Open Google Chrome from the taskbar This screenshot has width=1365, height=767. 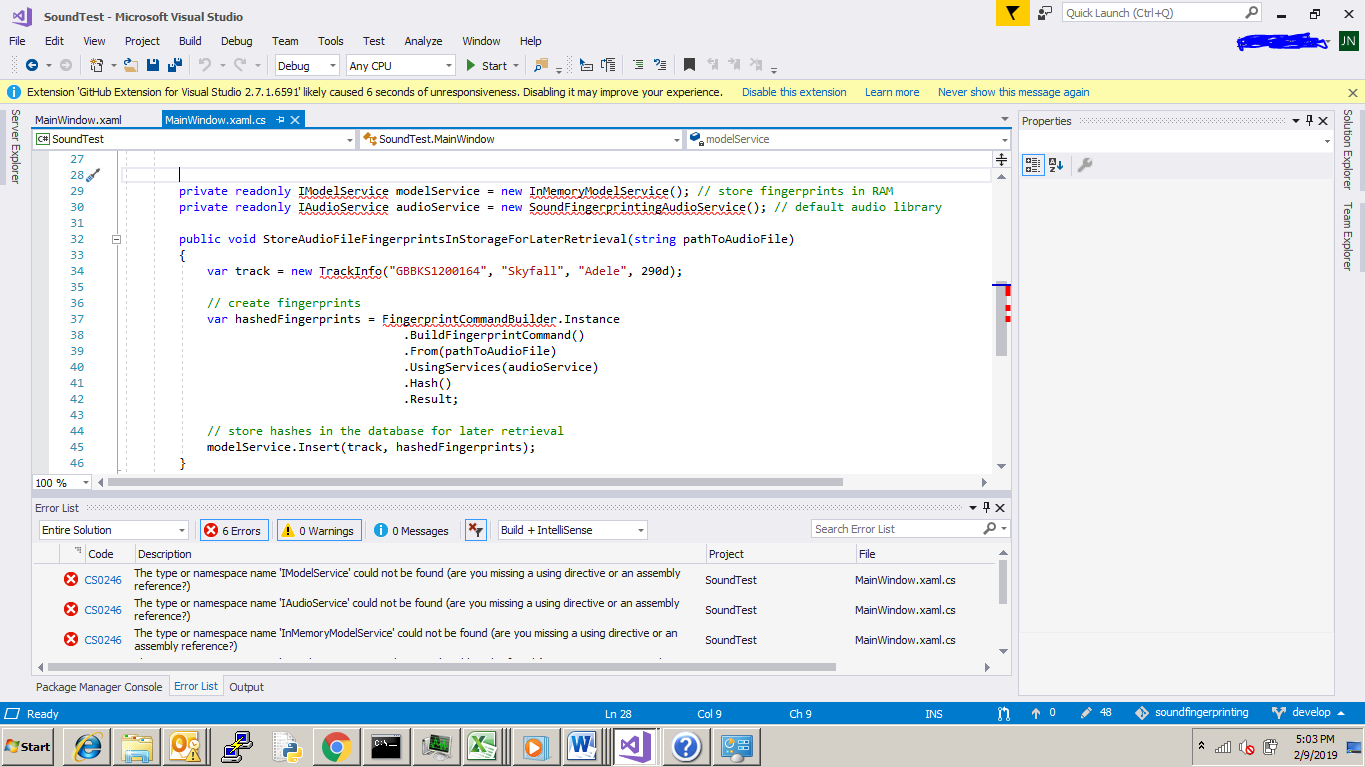tap(335, 746)
